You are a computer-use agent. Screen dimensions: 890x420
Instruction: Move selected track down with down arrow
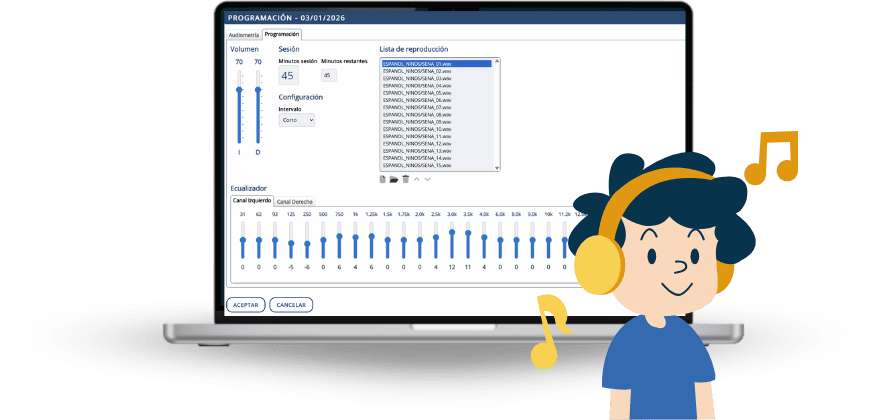(x=428, y=179)
